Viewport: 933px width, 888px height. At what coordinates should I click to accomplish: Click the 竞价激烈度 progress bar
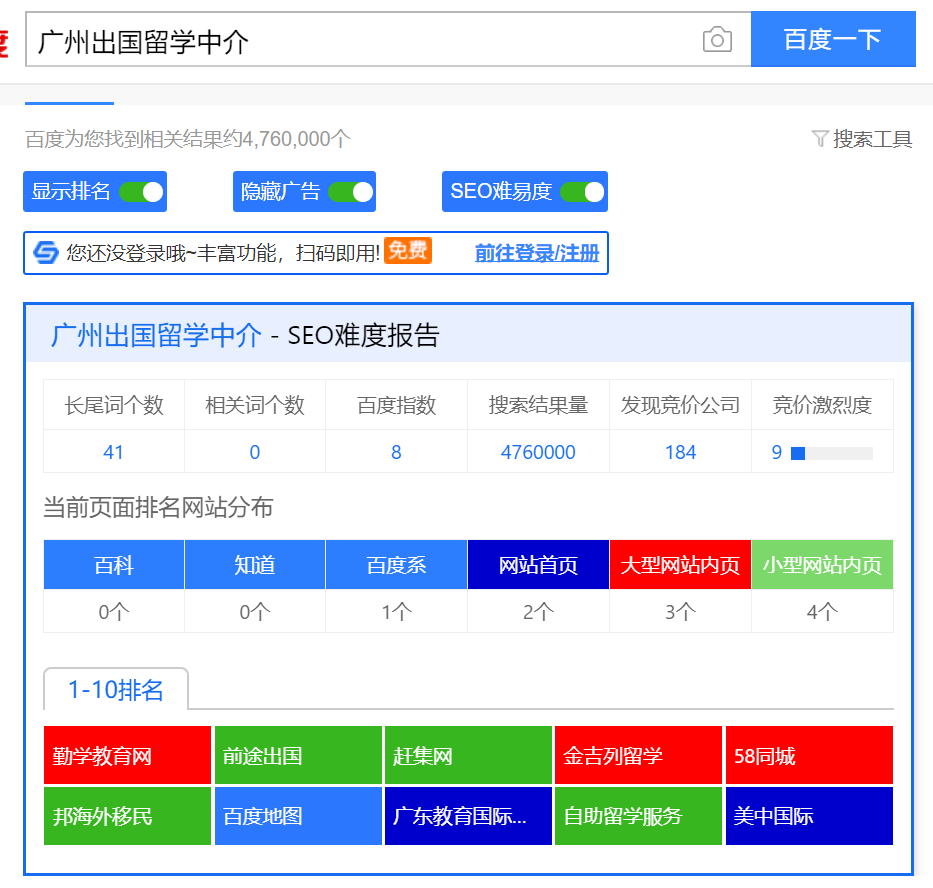(831, 453)
